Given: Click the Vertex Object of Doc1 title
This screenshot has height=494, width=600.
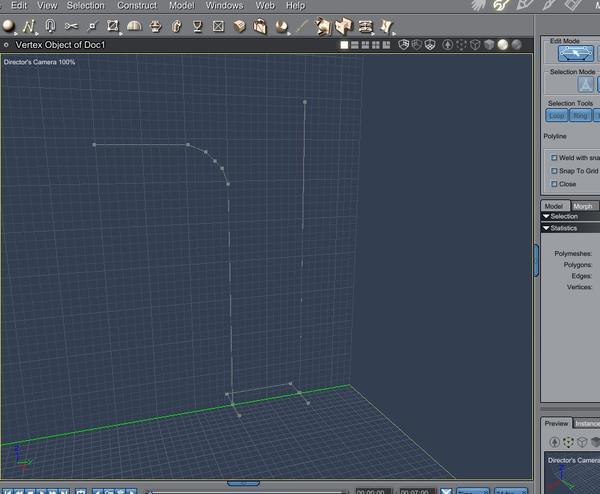Looking at the screenshot, I should pos(60,45).
